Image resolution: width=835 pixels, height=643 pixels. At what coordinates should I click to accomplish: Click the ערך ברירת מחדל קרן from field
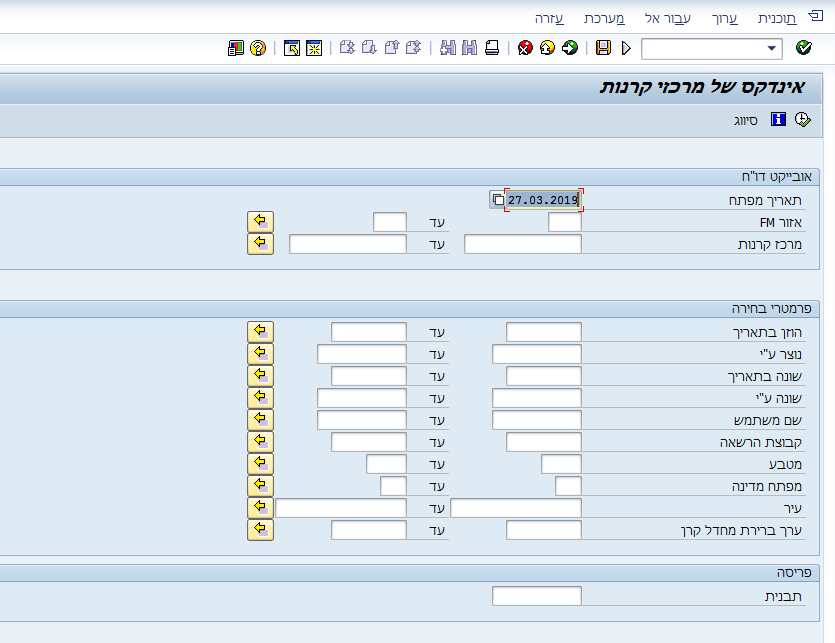click(544, 530)
